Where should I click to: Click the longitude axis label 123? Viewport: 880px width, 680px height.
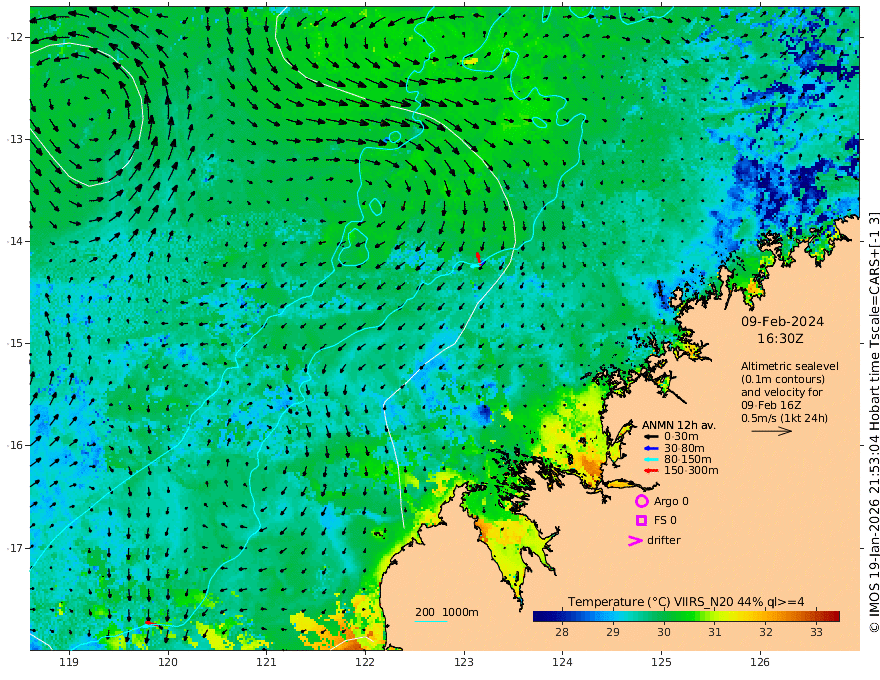(x=464, y=663)
